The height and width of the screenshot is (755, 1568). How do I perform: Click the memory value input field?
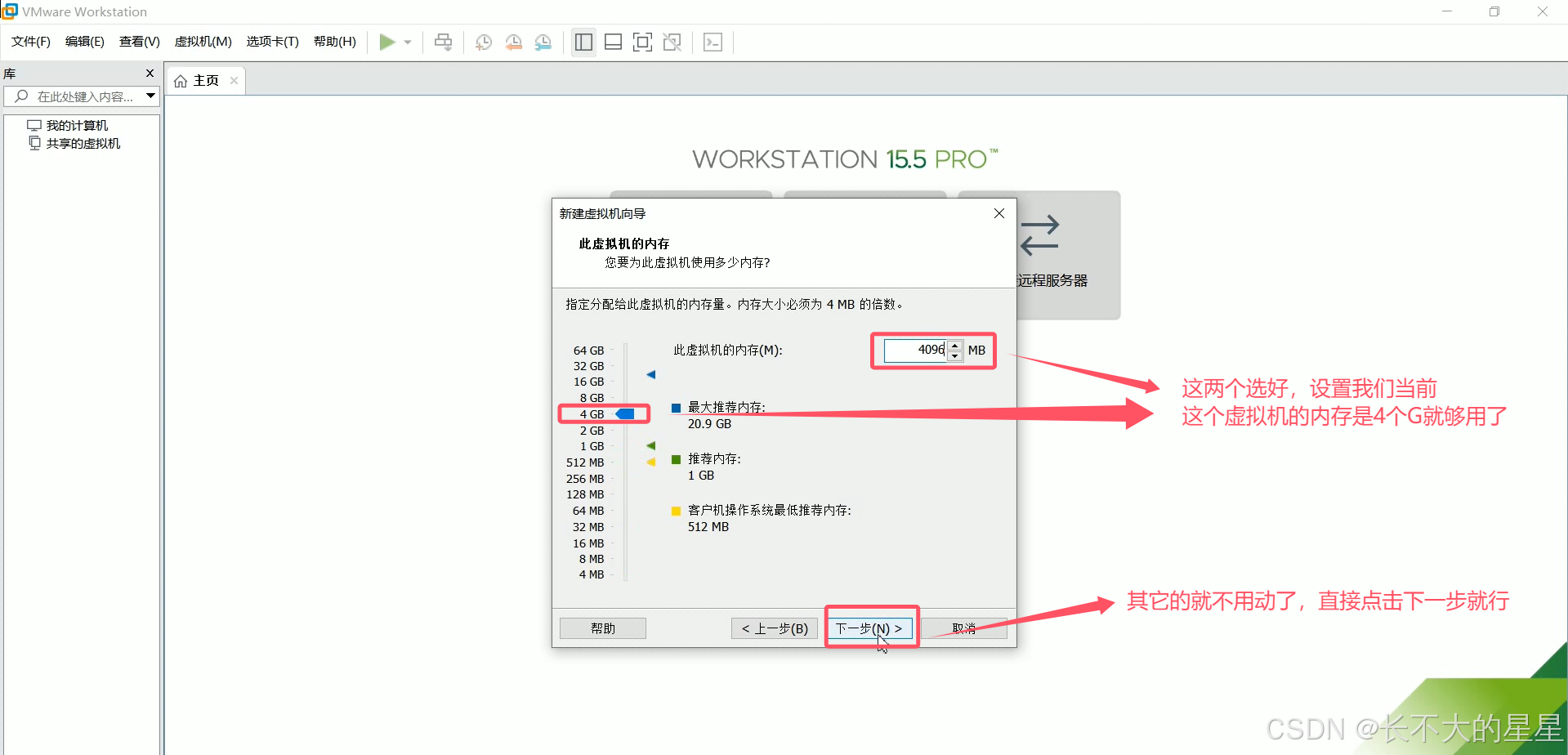[x=915, y=350]
